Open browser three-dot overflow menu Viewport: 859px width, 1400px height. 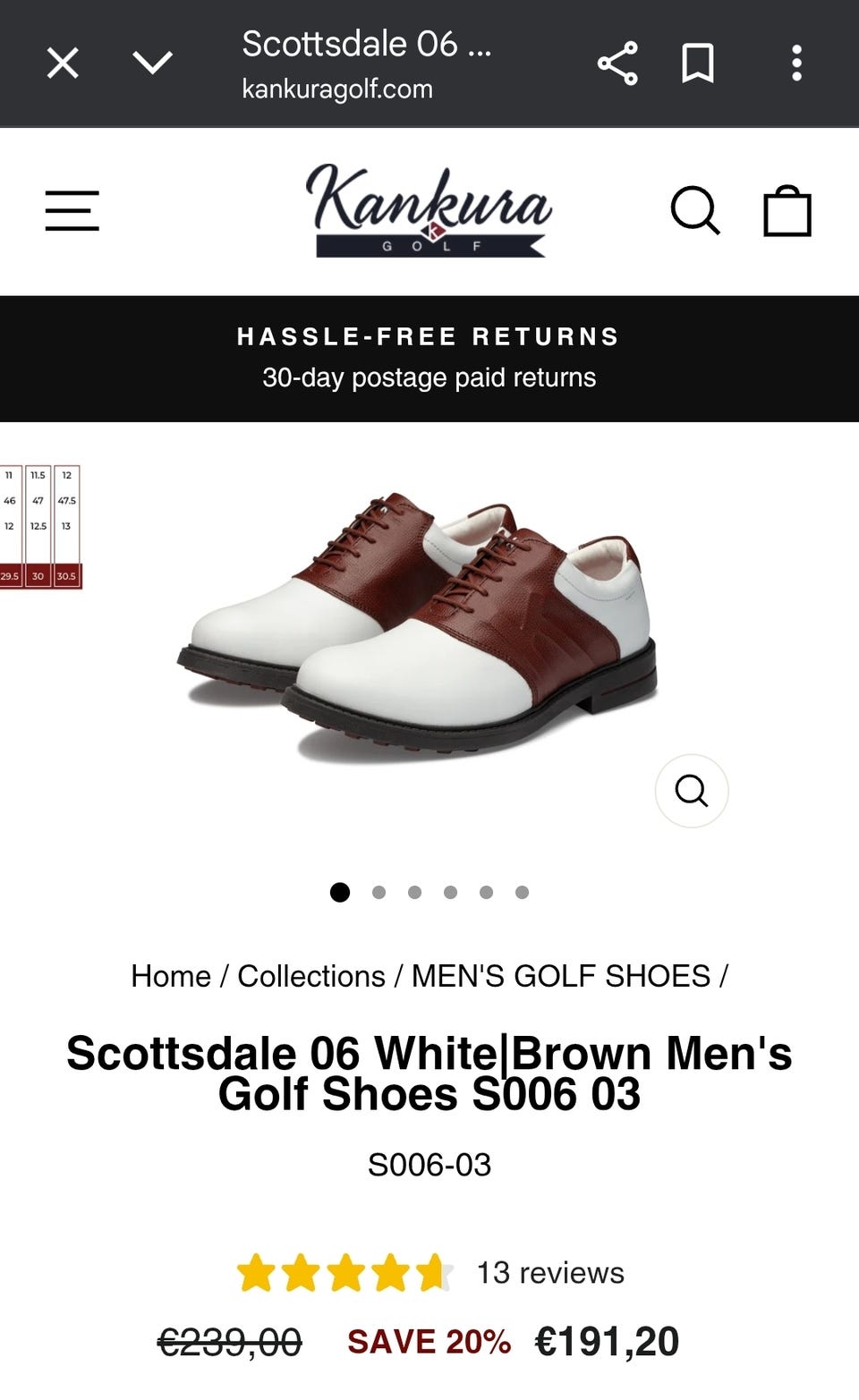(x=796, y=64)
